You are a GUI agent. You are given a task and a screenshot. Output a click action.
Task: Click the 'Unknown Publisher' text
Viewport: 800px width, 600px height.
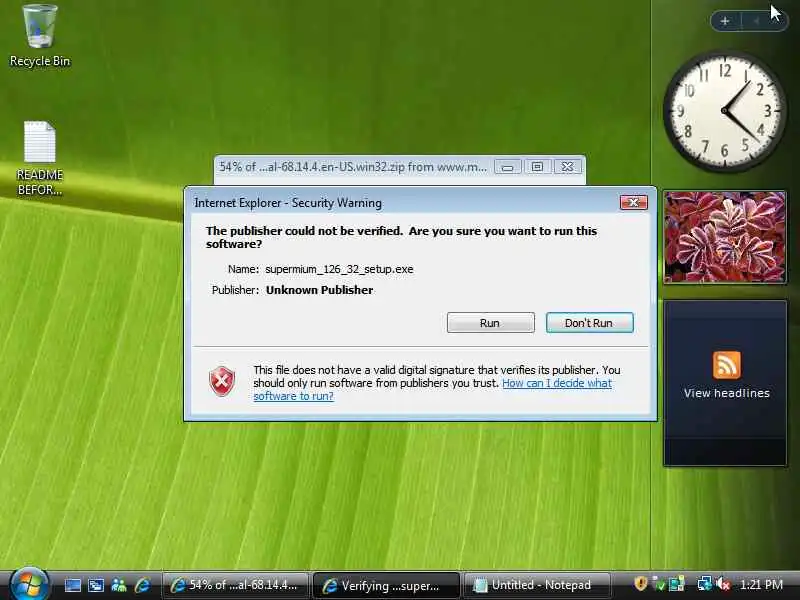(x=319, y=290)
